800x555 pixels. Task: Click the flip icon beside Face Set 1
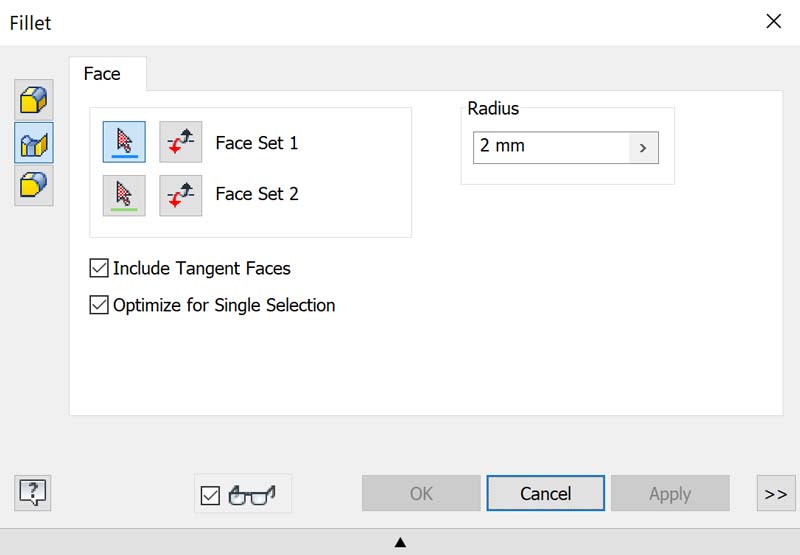(180, 143)
